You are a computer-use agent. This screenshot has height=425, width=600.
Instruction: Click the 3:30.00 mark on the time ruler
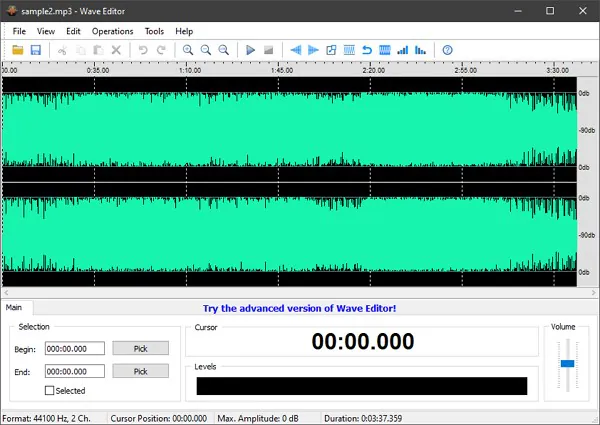558,70
